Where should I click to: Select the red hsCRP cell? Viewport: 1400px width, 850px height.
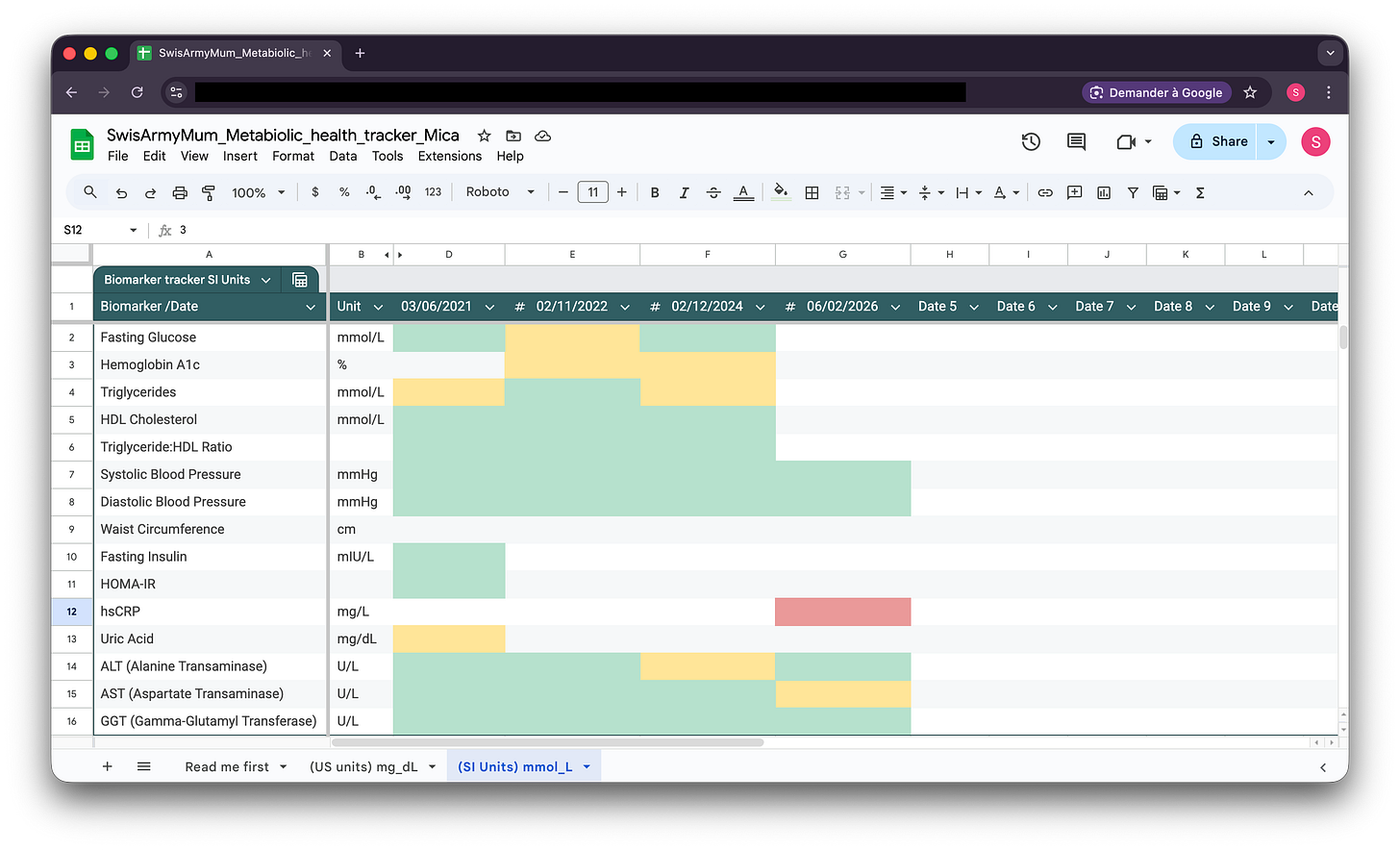coord(843,612)
